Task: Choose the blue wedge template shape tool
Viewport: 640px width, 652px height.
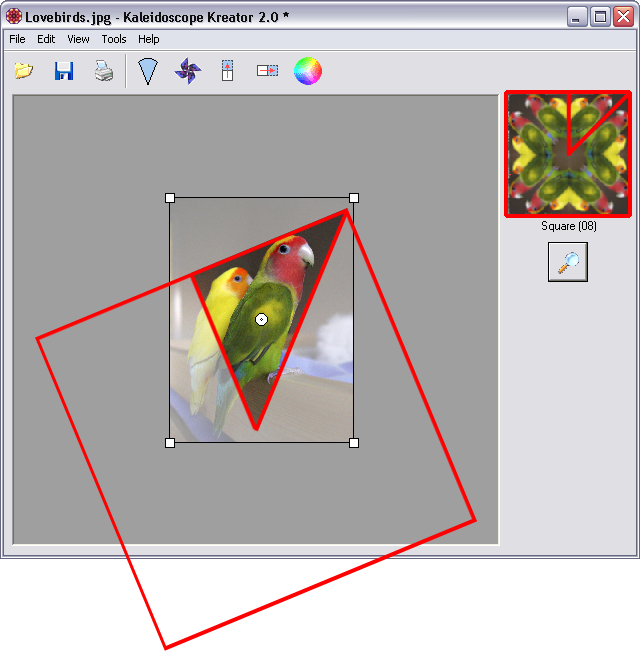Action: [148, 71]
